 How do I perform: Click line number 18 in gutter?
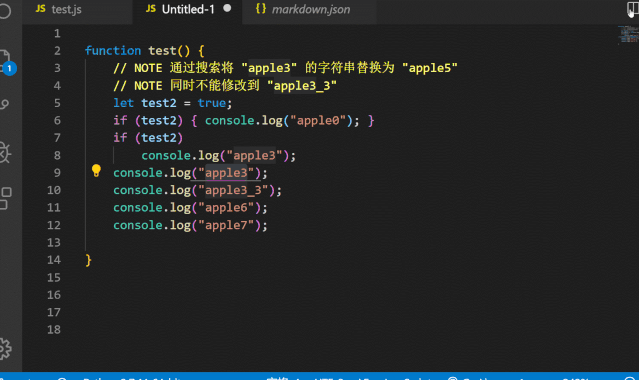click(54, 330)
